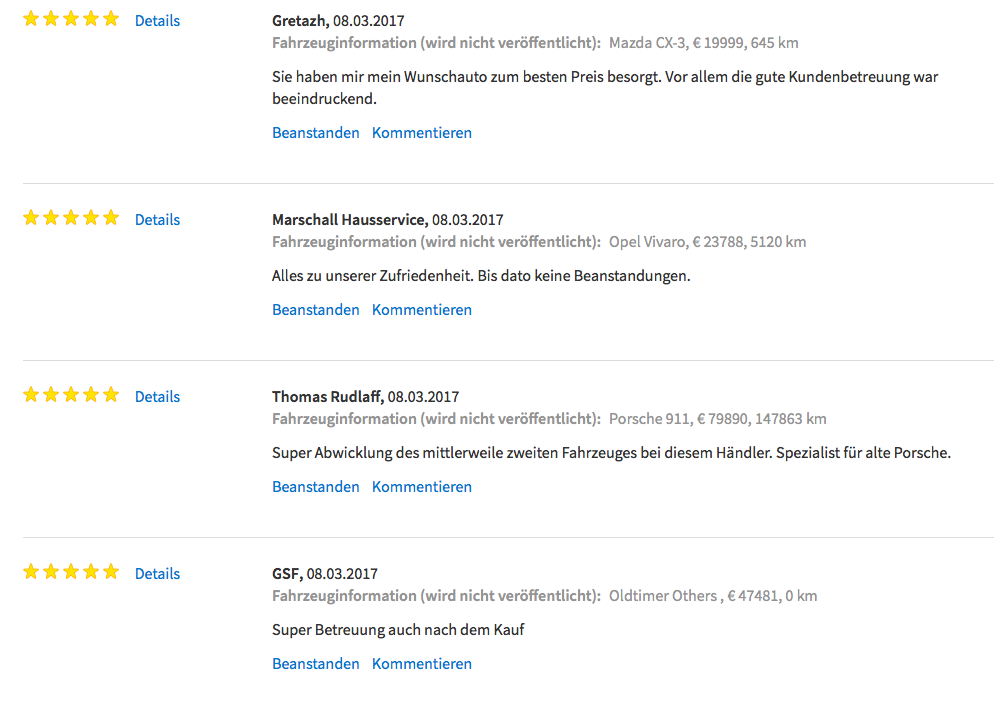Click Beanstanden under the Oldtimer Others review
The height and width of the screenshot is (702, 994).
[x=316, y=663]
